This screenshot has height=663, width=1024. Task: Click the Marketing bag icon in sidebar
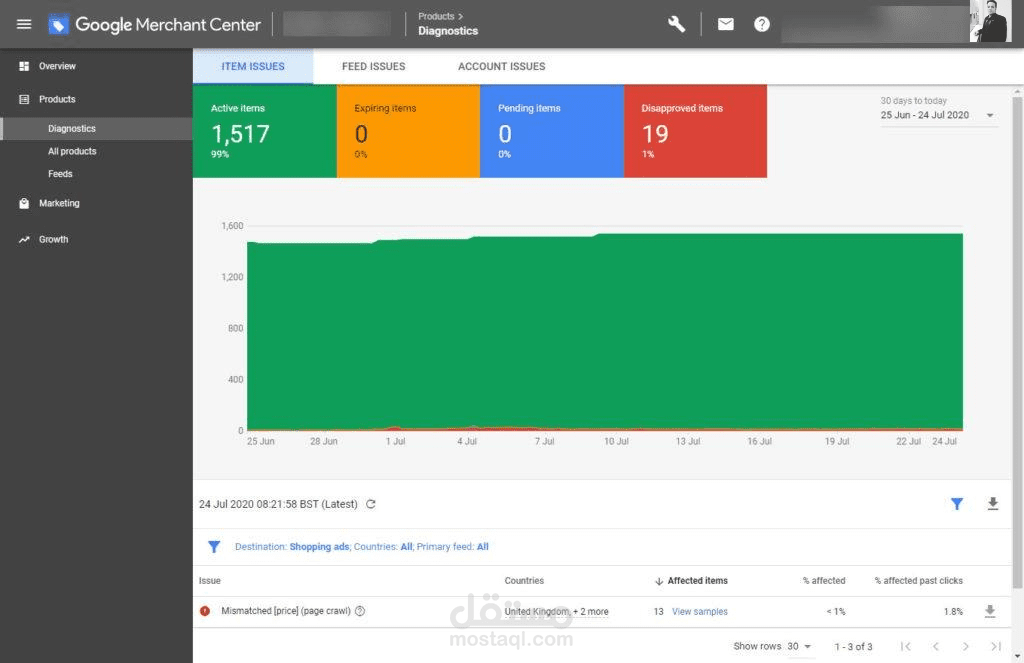click(24, 203)
